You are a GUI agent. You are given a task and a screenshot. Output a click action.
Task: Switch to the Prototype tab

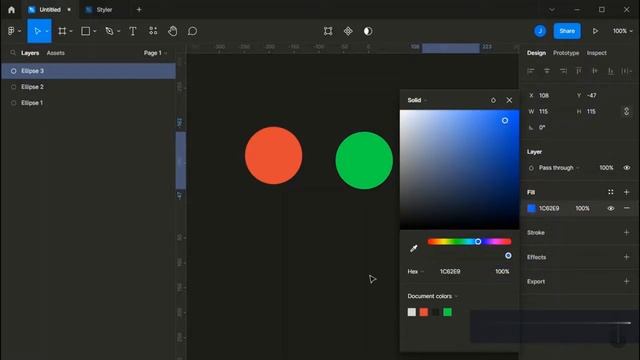[x=566, y=53]
